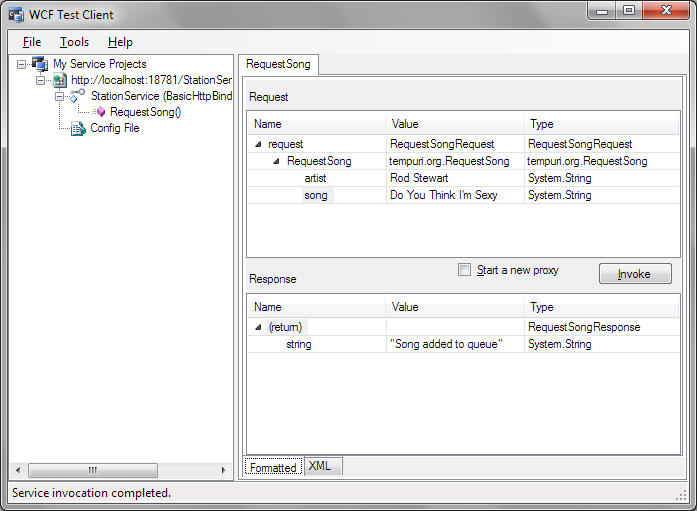
Task: Open the Help menu
Action: tap(120, 42)
